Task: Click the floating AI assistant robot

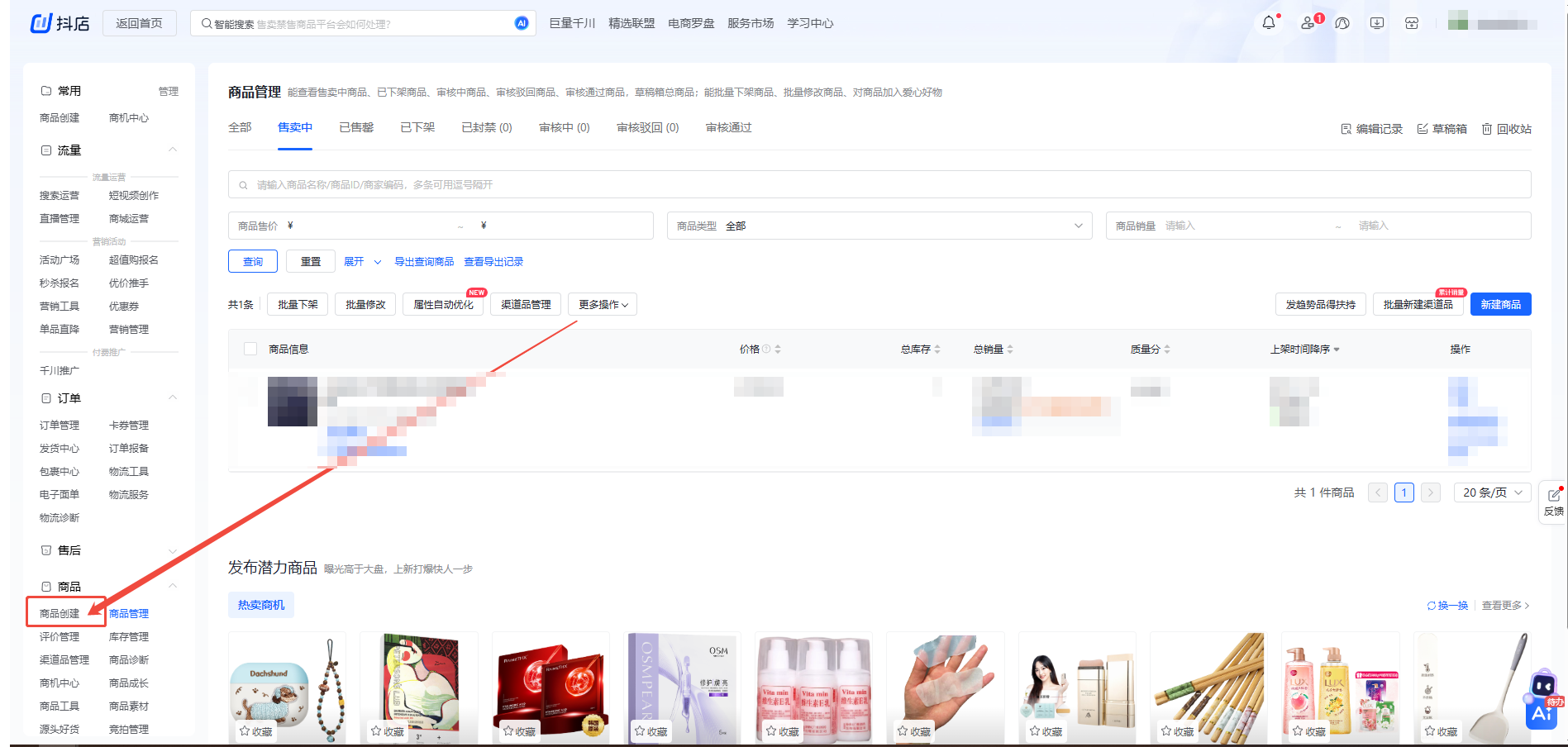Action: [1542, 701]
